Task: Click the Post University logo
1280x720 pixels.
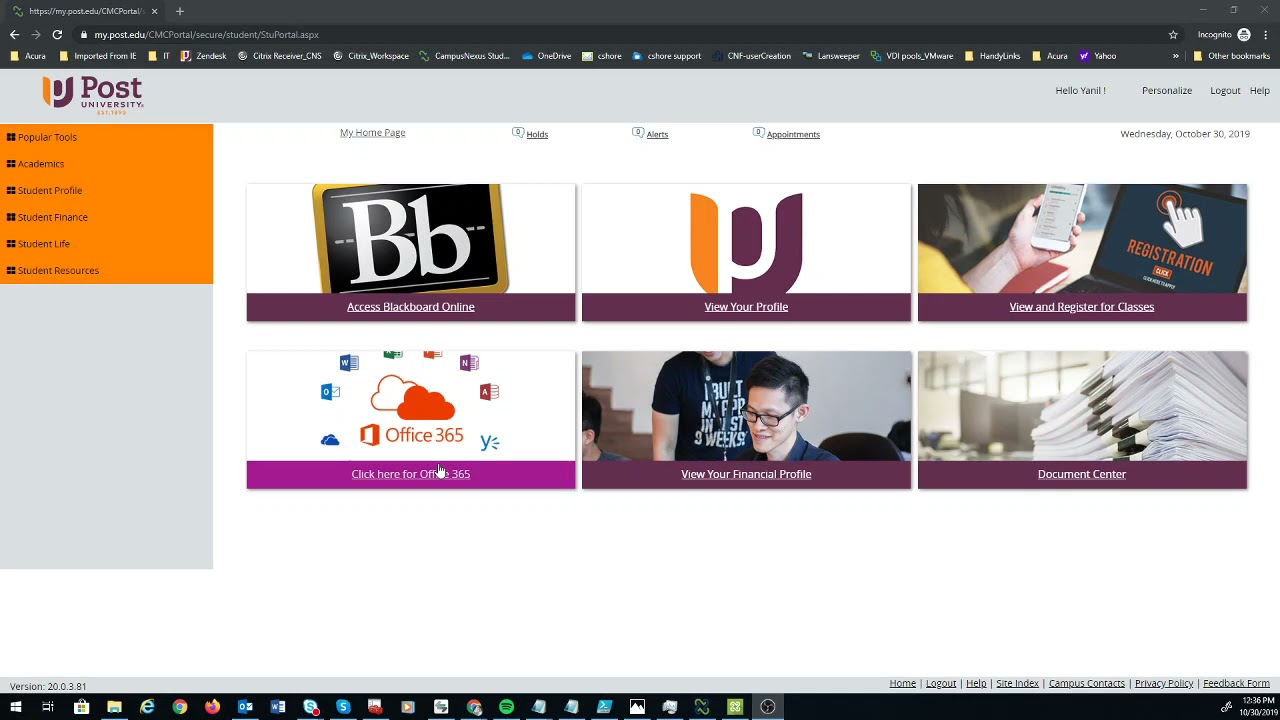Action: [93, 95]
